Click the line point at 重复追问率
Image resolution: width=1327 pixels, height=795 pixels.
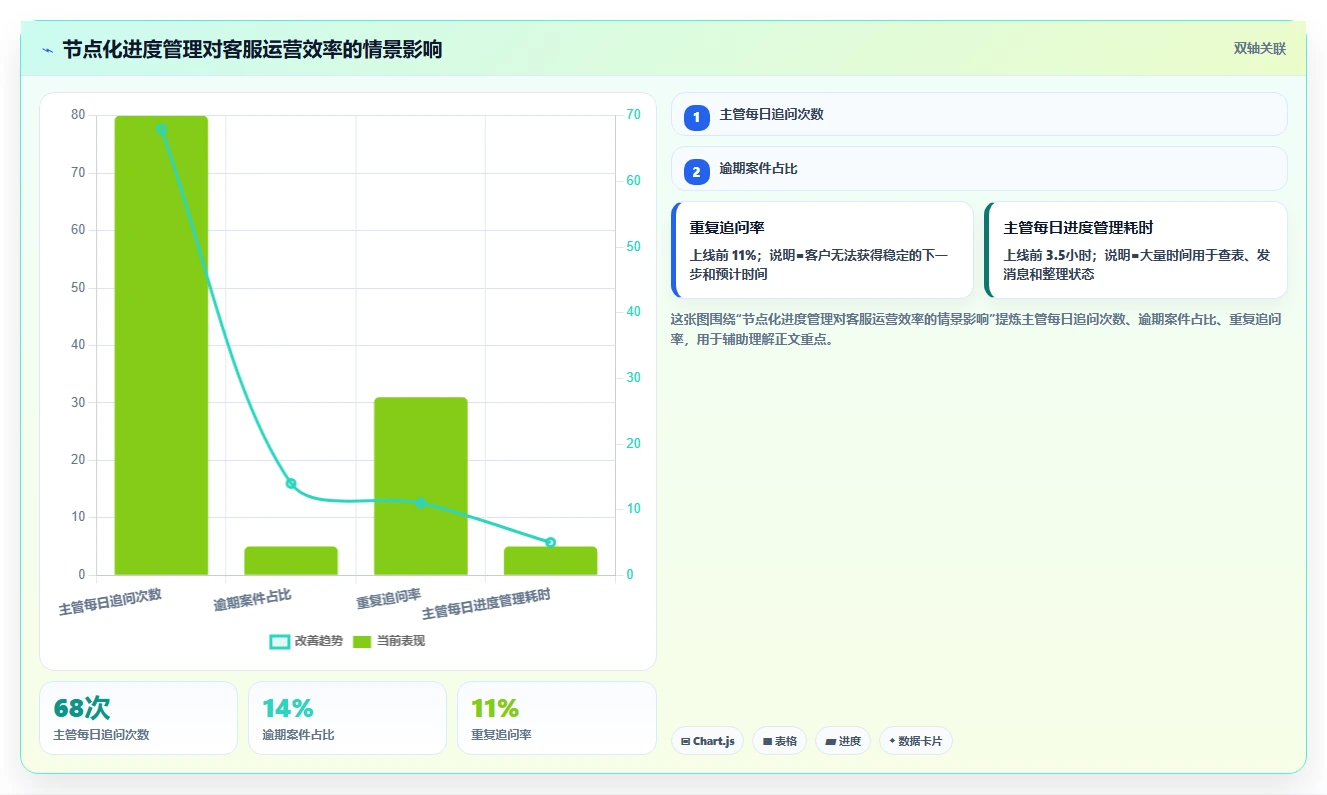[421, 503]
